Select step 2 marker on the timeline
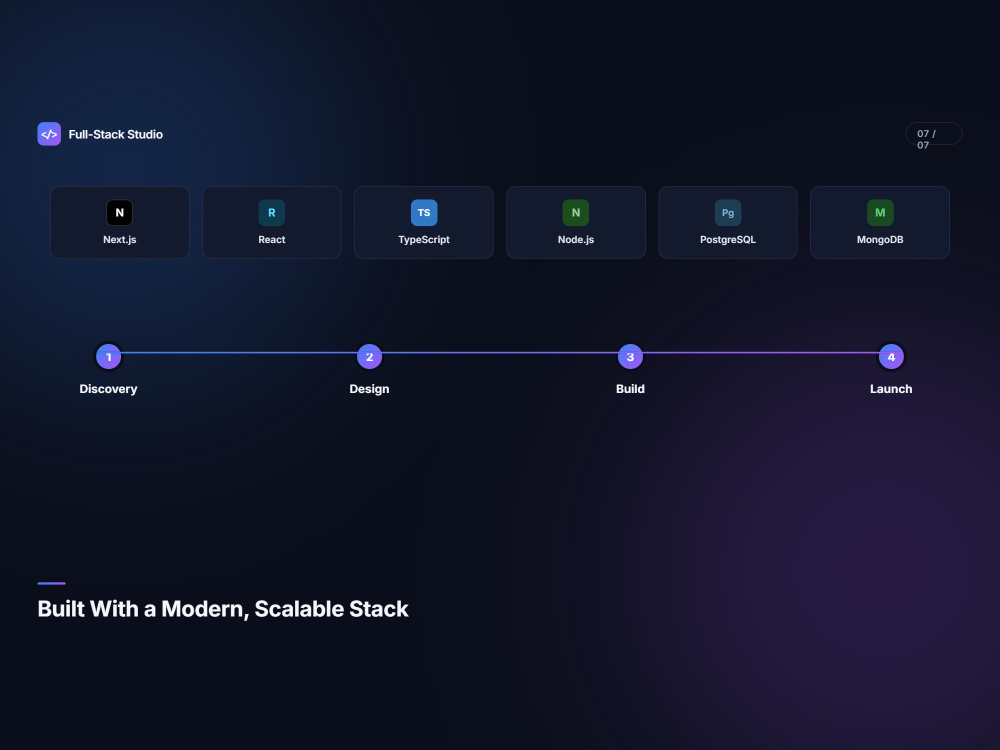1000x750 pixels. pyautogui.click(x=369, y=357)
